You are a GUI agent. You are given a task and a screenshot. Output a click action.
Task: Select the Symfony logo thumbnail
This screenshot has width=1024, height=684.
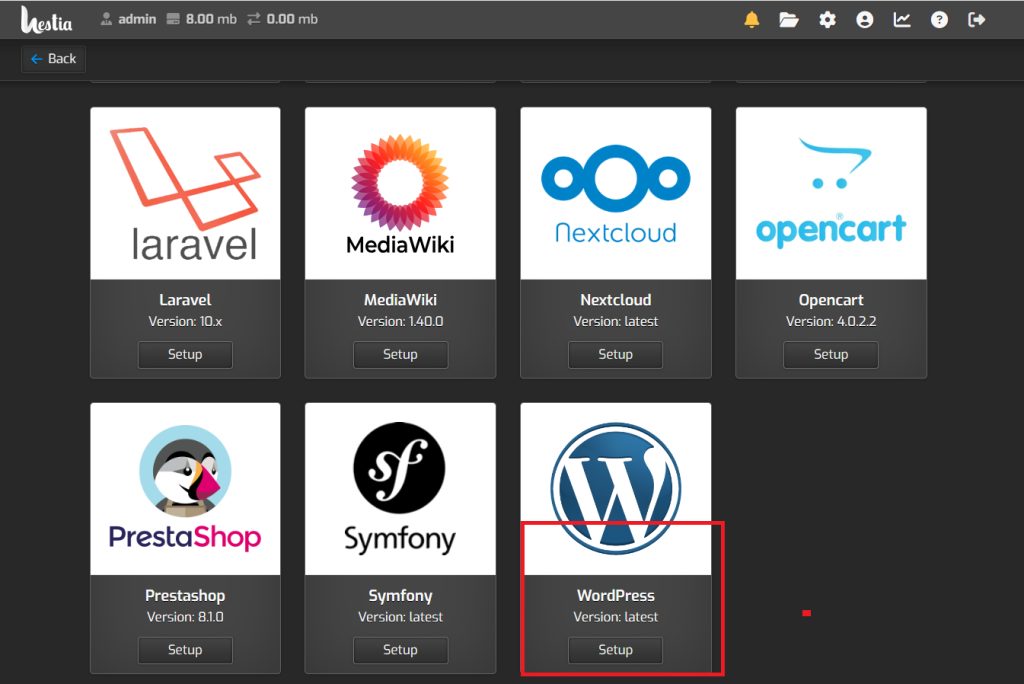click(400, 489)
